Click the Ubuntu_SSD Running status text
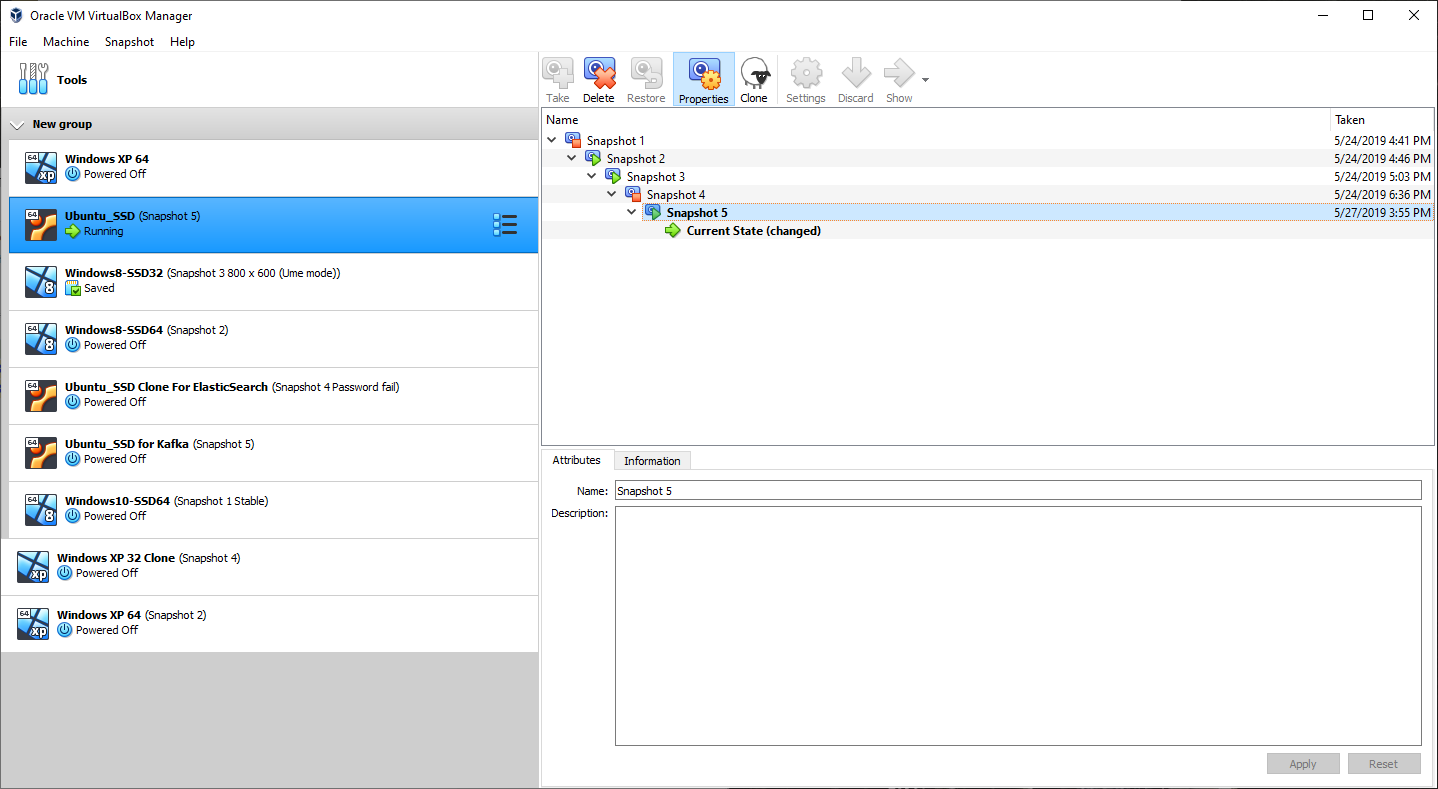1438x789 pixels. 104,231
